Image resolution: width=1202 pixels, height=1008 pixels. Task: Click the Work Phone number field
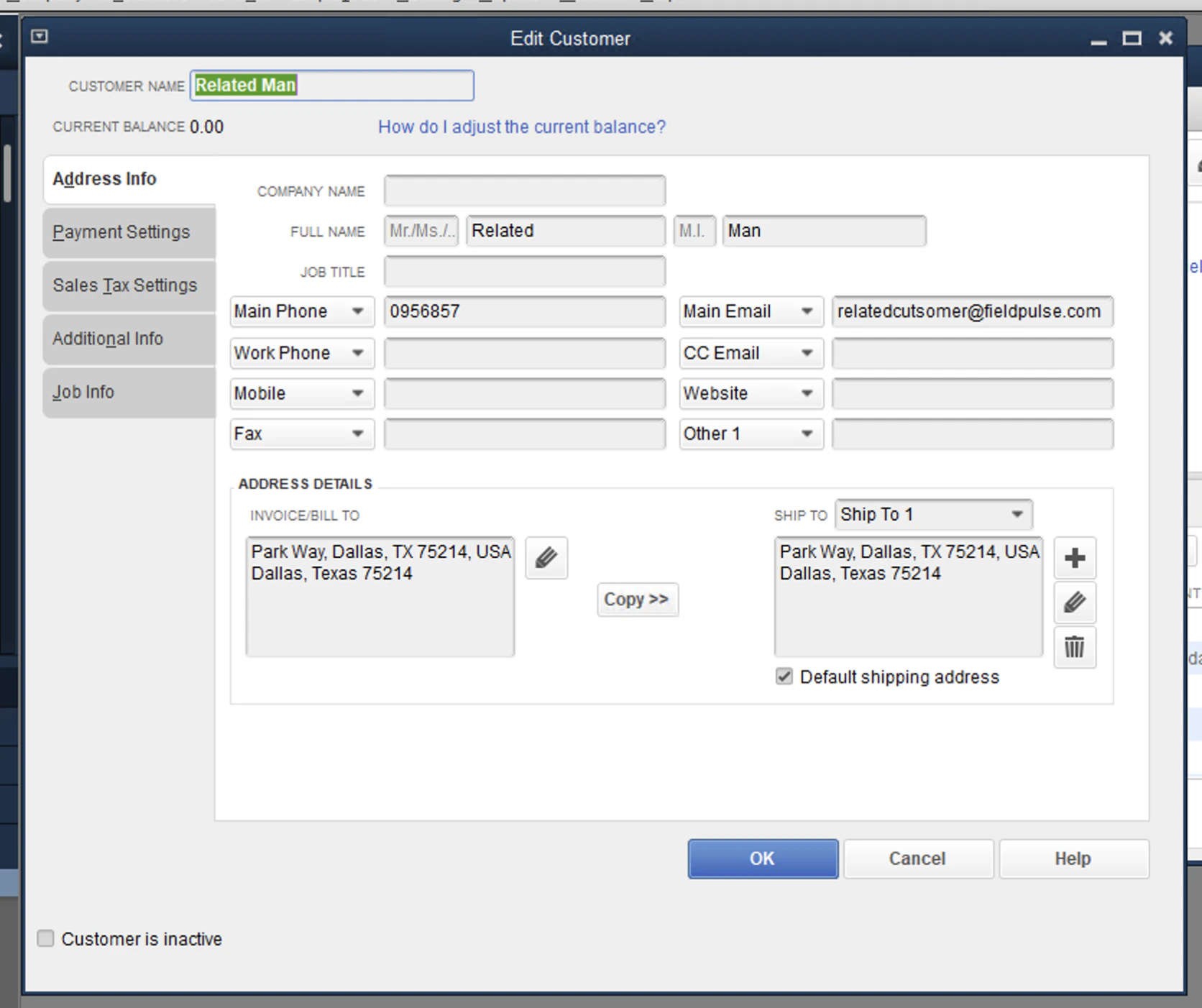525,353
